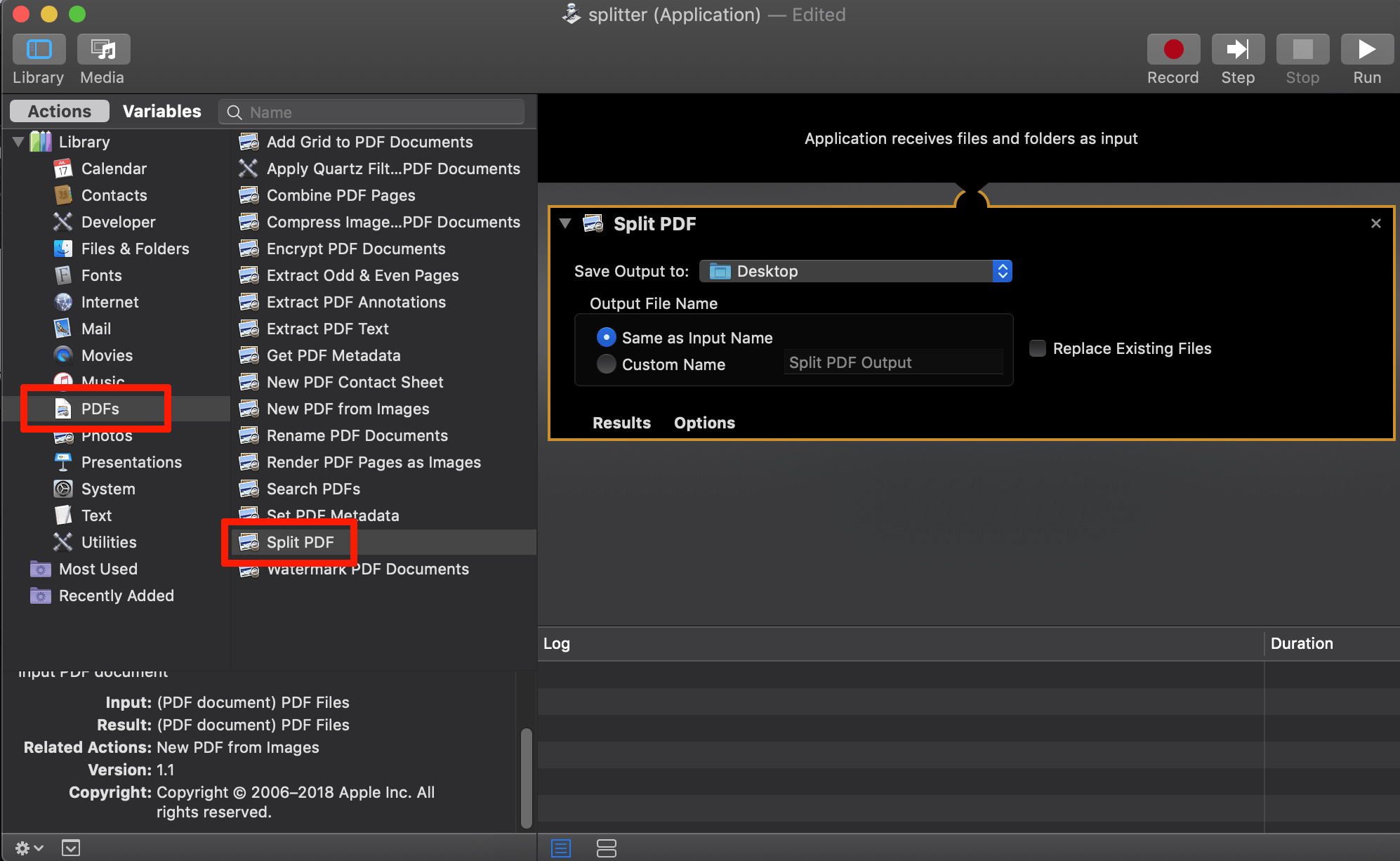Toggle the description panel checkbox icon
This screenshot has height=861, width=1400.
pyautogui.click(x=71, y=848)
